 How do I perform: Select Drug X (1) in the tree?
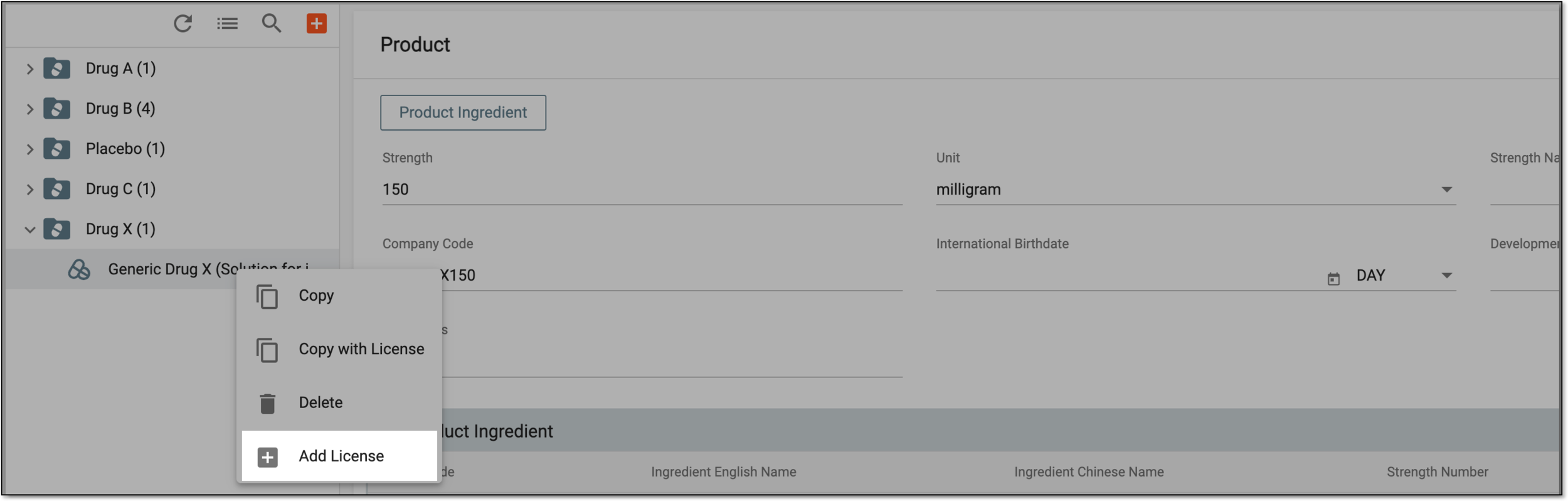point(120,229)
